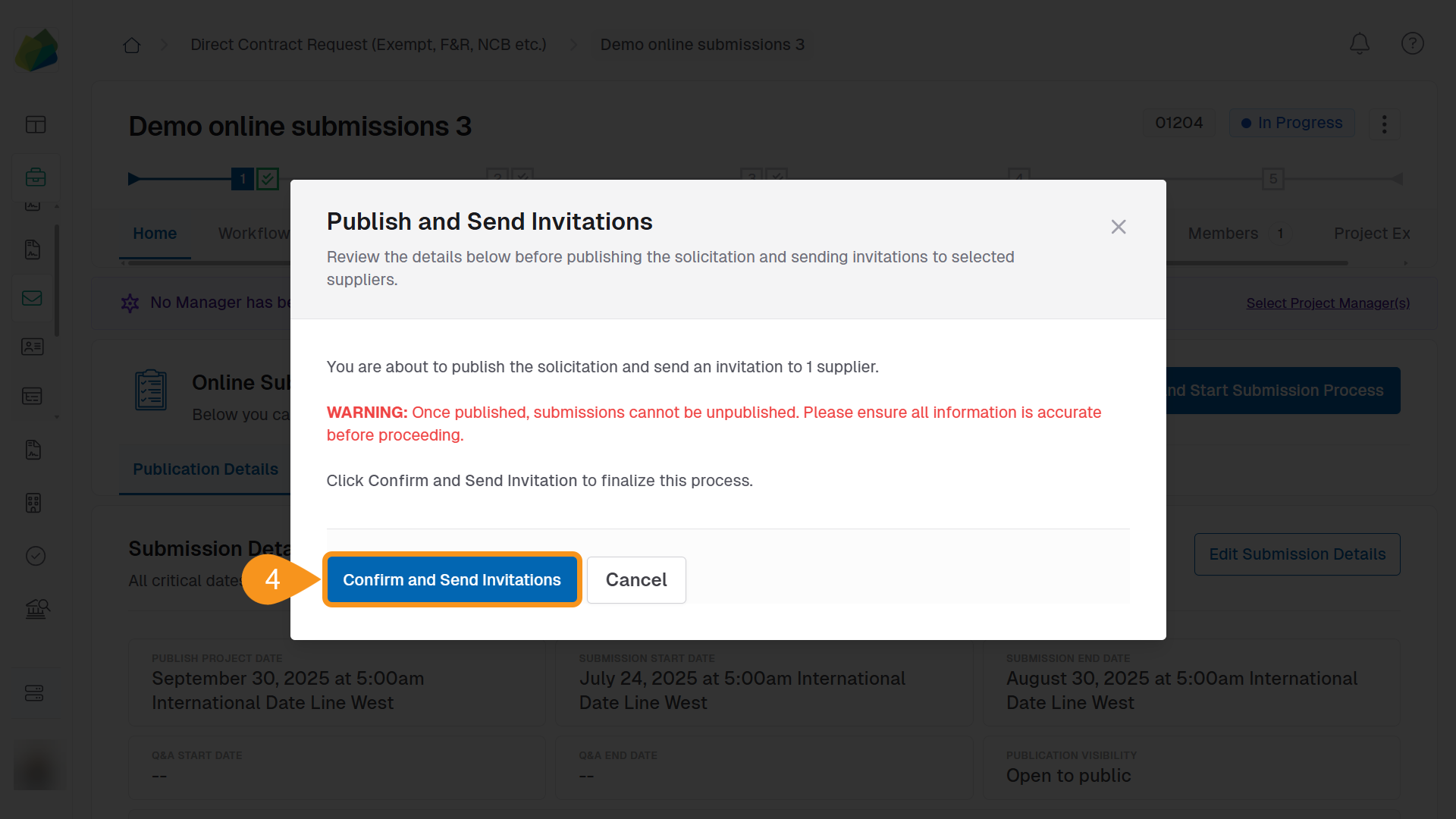1456x819 pixels.
Task: Open the Publication Details tab
Action: click(x=205, y=469)
